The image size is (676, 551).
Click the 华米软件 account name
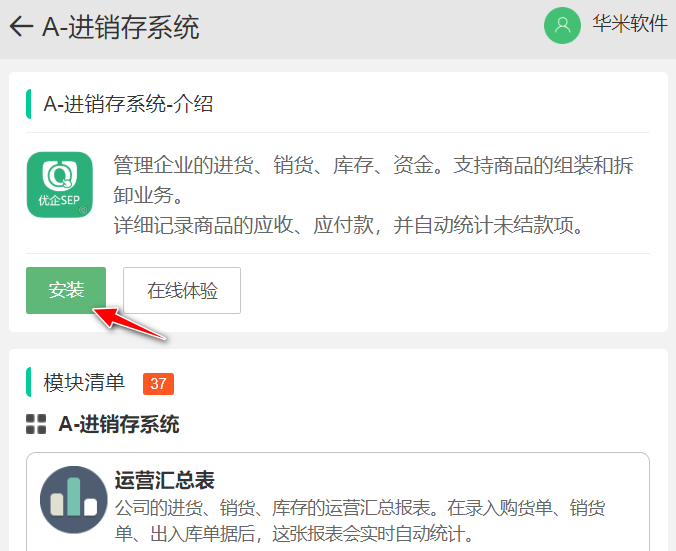click(x=630, y=24)
